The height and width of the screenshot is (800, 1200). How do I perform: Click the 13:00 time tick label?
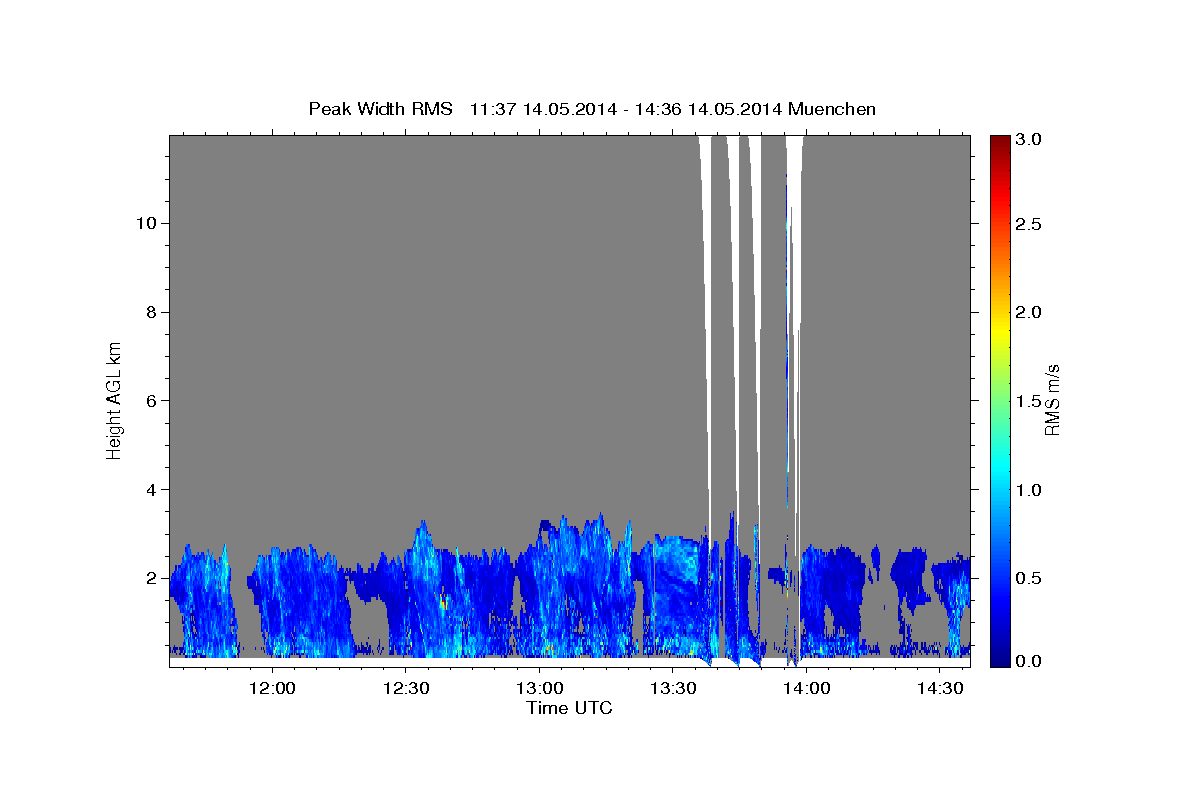click(539, 688)
